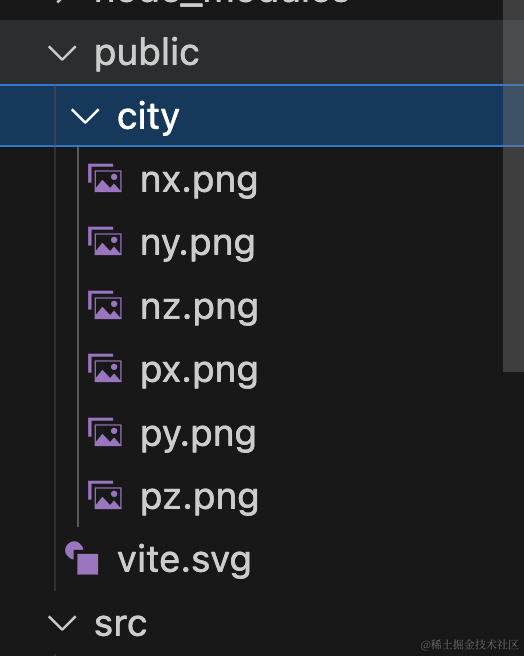Image resolution: width=524 pixels, height=656 pixels.
Task: Click the image icon beside py.png
Action: click(105, 432)
